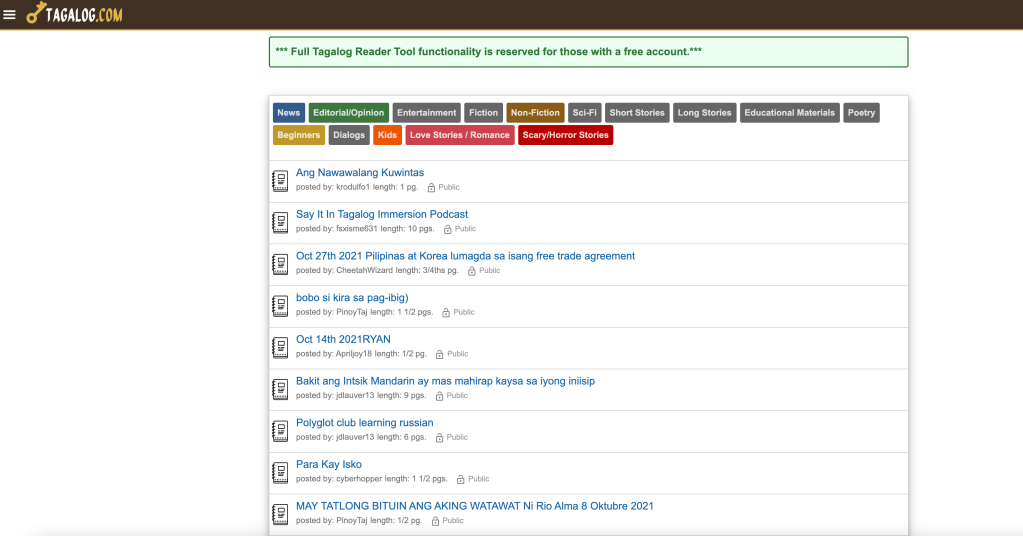Viewport: 1023px width, 536px height.
Task: Open Scary/Horror Stories category
Action: tap(565, 135)
